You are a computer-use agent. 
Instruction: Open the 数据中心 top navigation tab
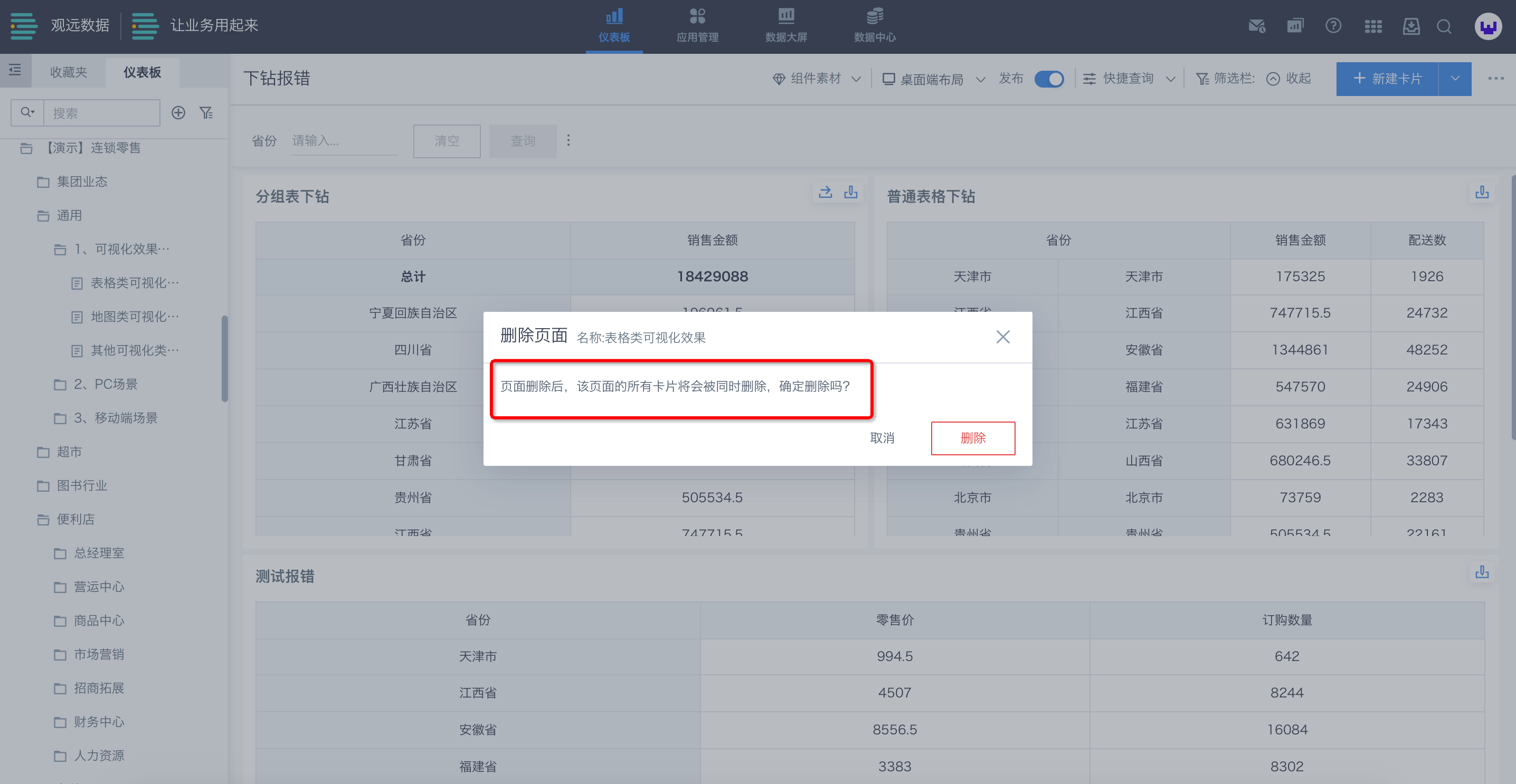(x=875, y=26)
